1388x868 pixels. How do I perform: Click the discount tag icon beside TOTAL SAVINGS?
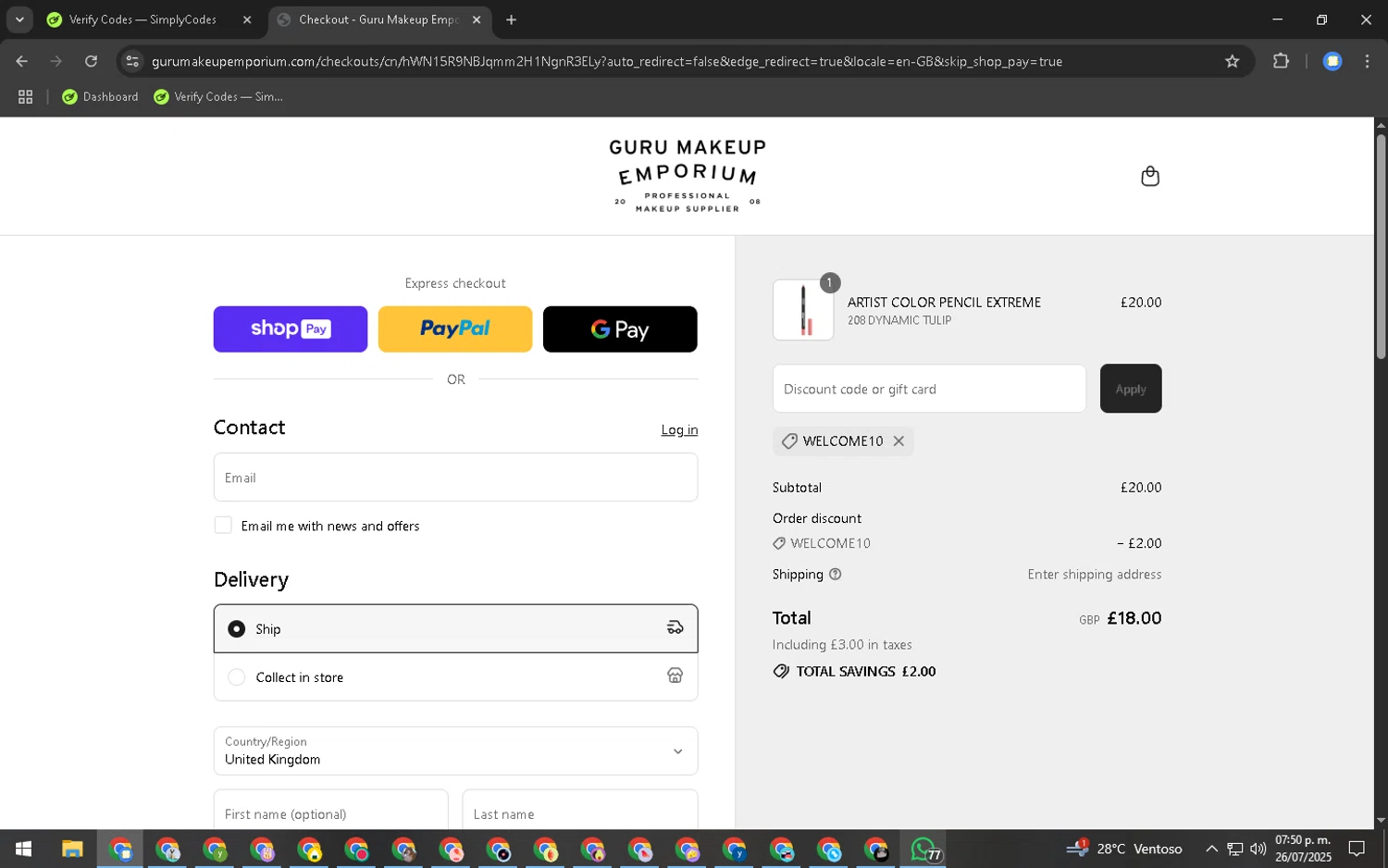coord(781,672)
